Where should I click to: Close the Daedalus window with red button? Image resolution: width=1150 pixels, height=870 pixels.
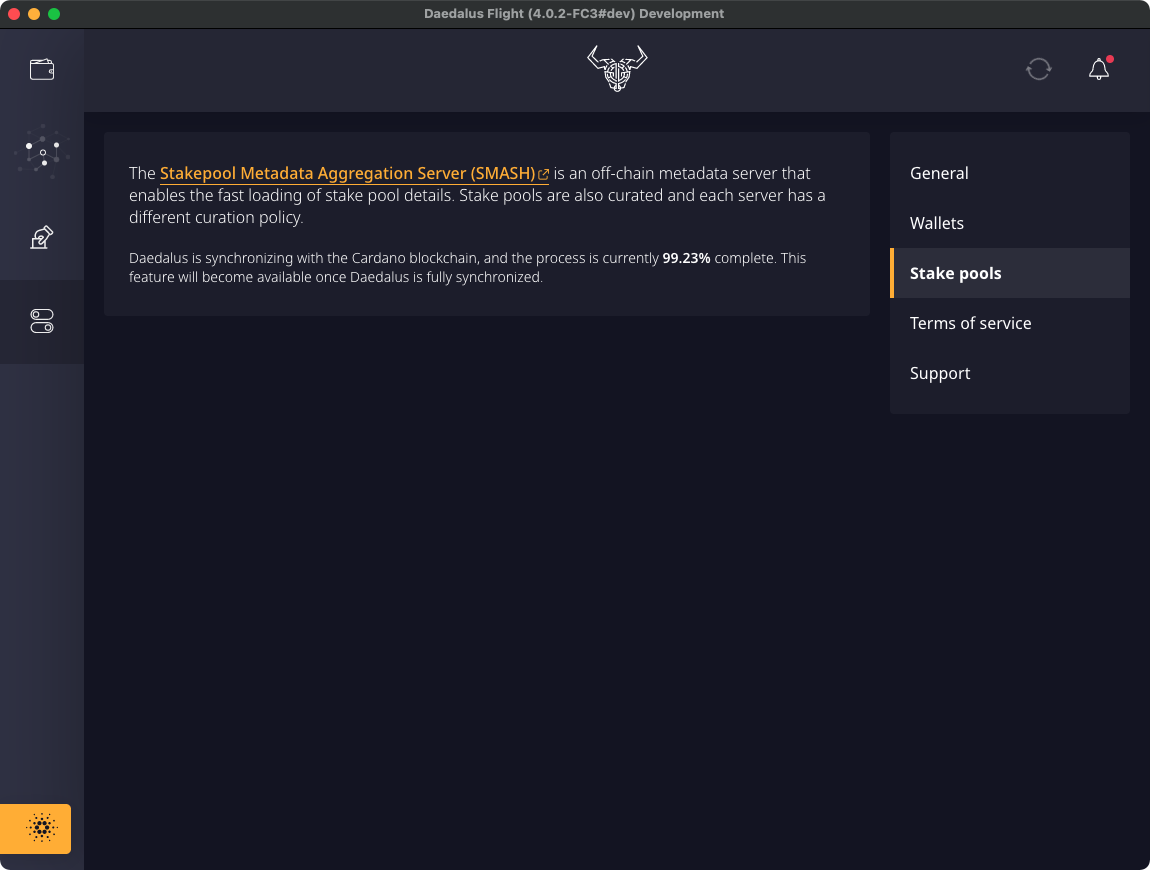14,14
